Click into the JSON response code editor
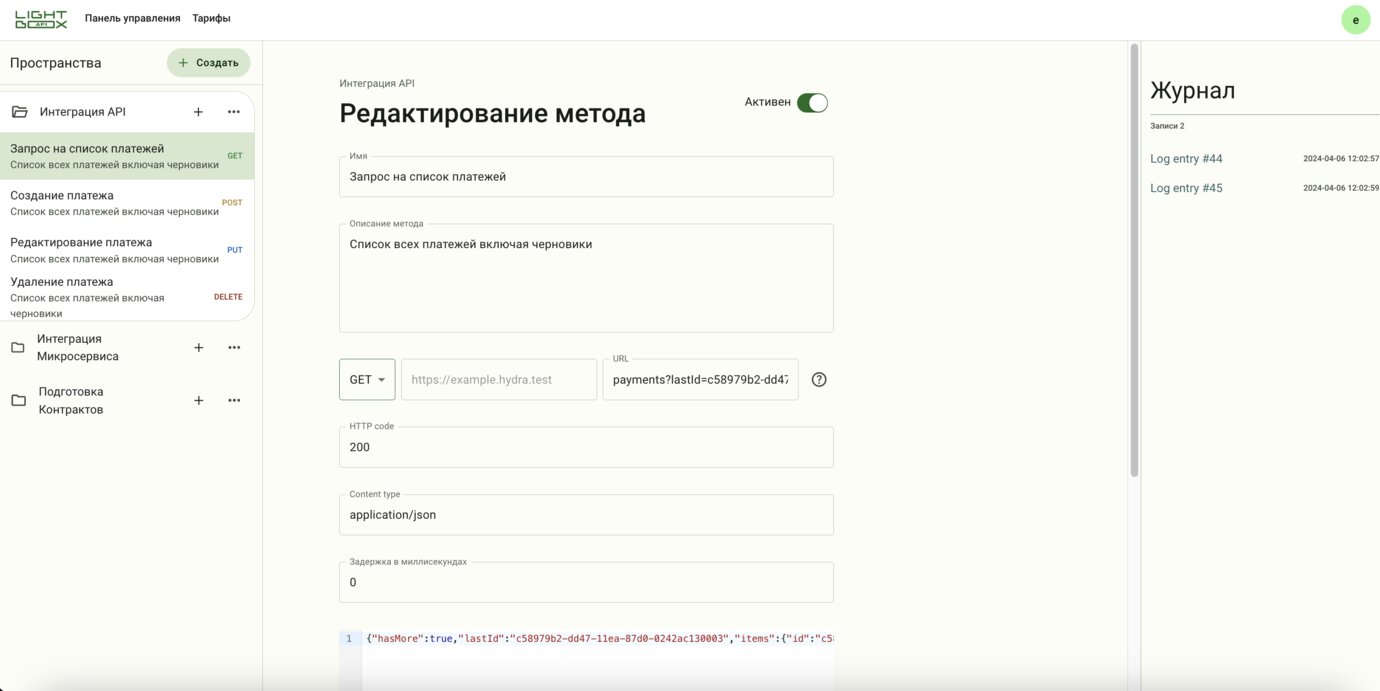The width and height of the screenshot is (1380, 691). point(597,660)
